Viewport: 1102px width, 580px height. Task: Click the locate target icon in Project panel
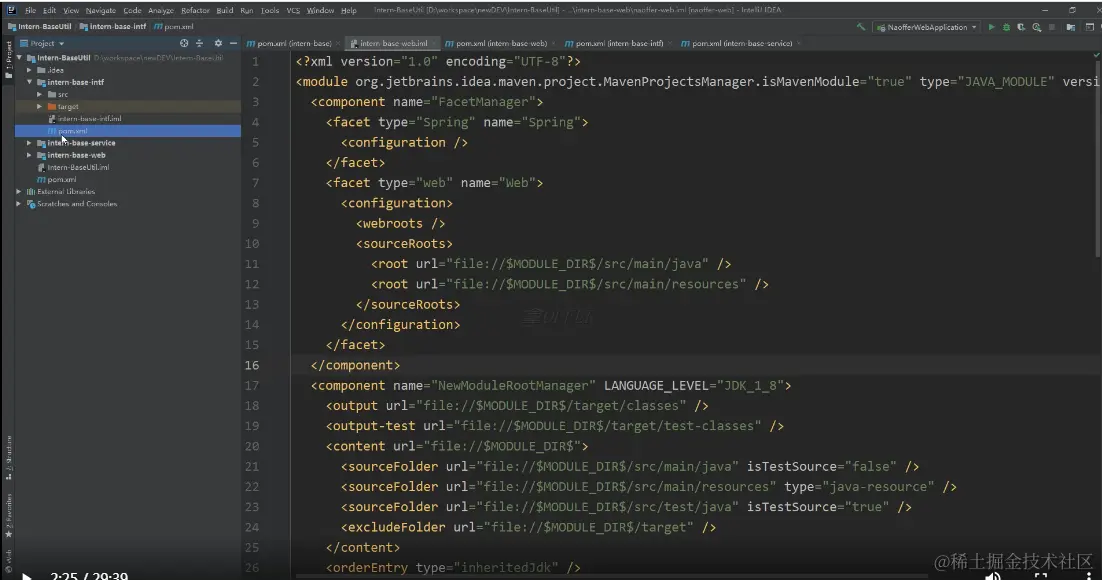(184, 43)
